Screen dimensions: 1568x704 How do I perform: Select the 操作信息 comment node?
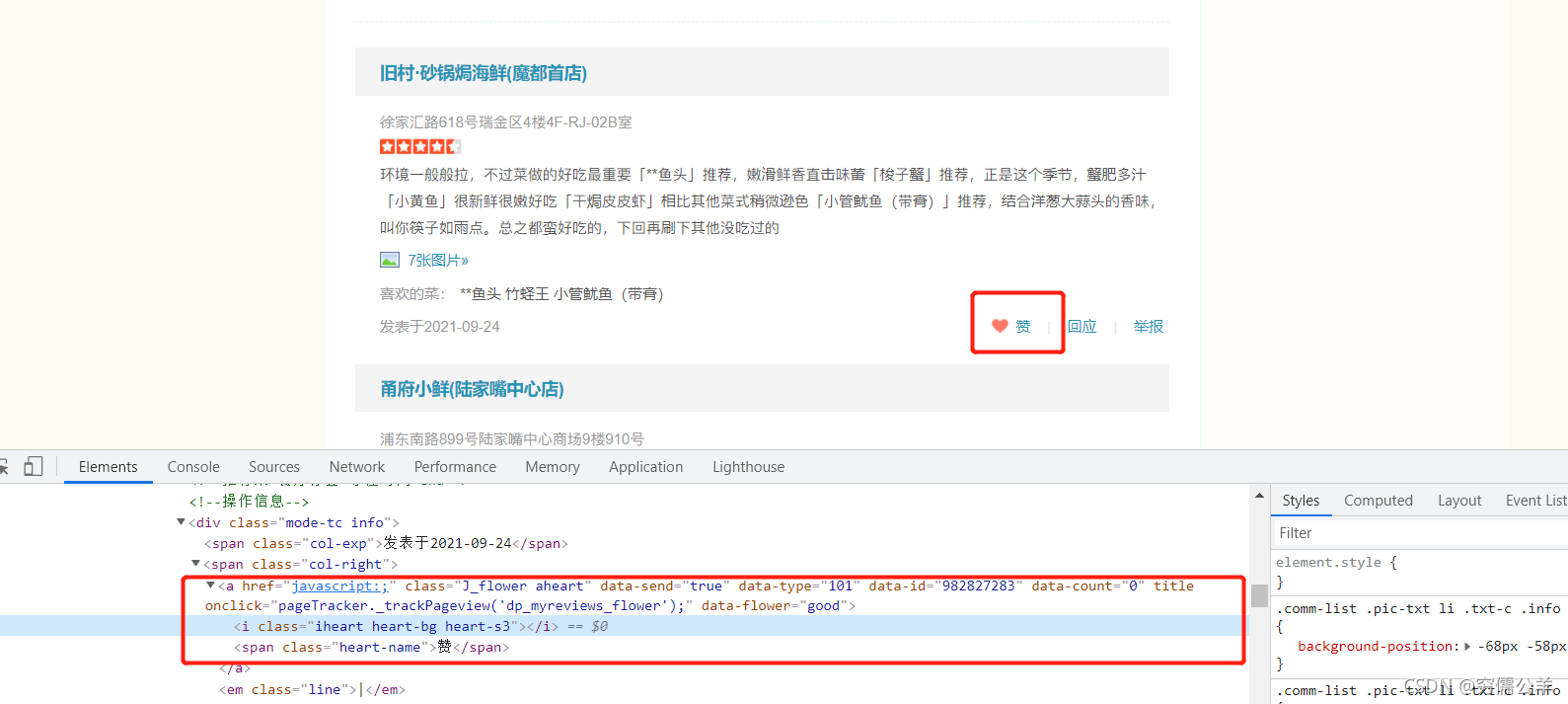[x=249, y=502]
